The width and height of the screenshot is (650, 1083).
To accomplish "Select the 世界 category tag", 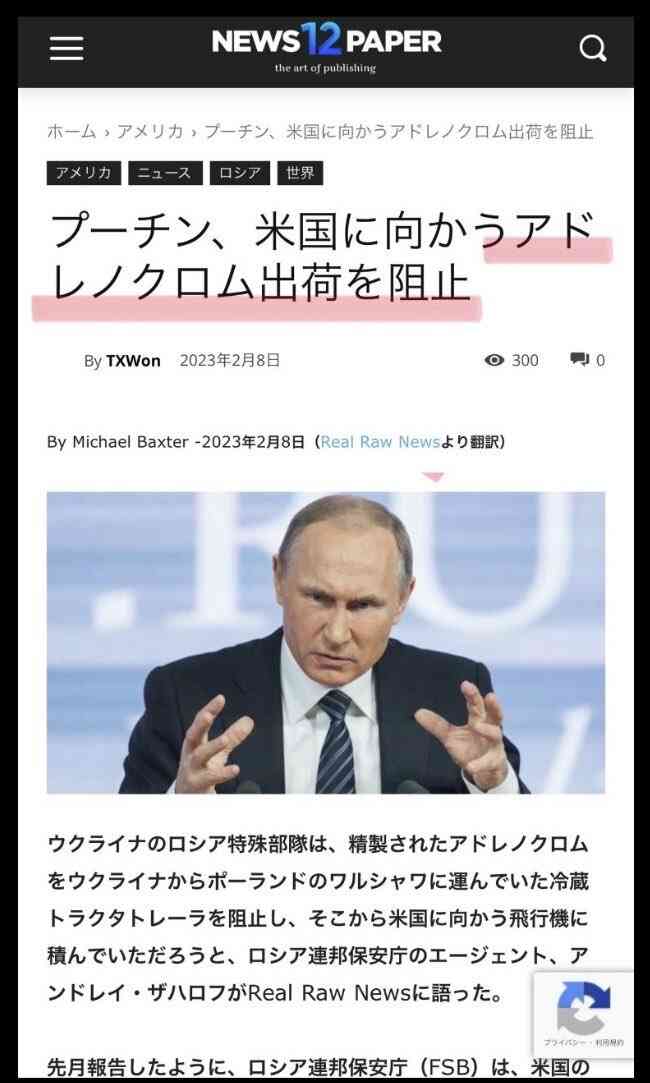I will (x=300, y=173).
